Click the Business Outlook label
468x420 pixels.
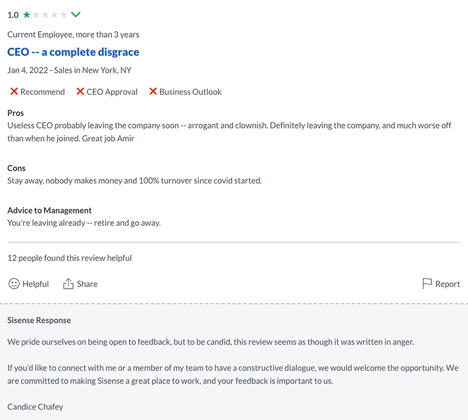(x=190, y=92)
